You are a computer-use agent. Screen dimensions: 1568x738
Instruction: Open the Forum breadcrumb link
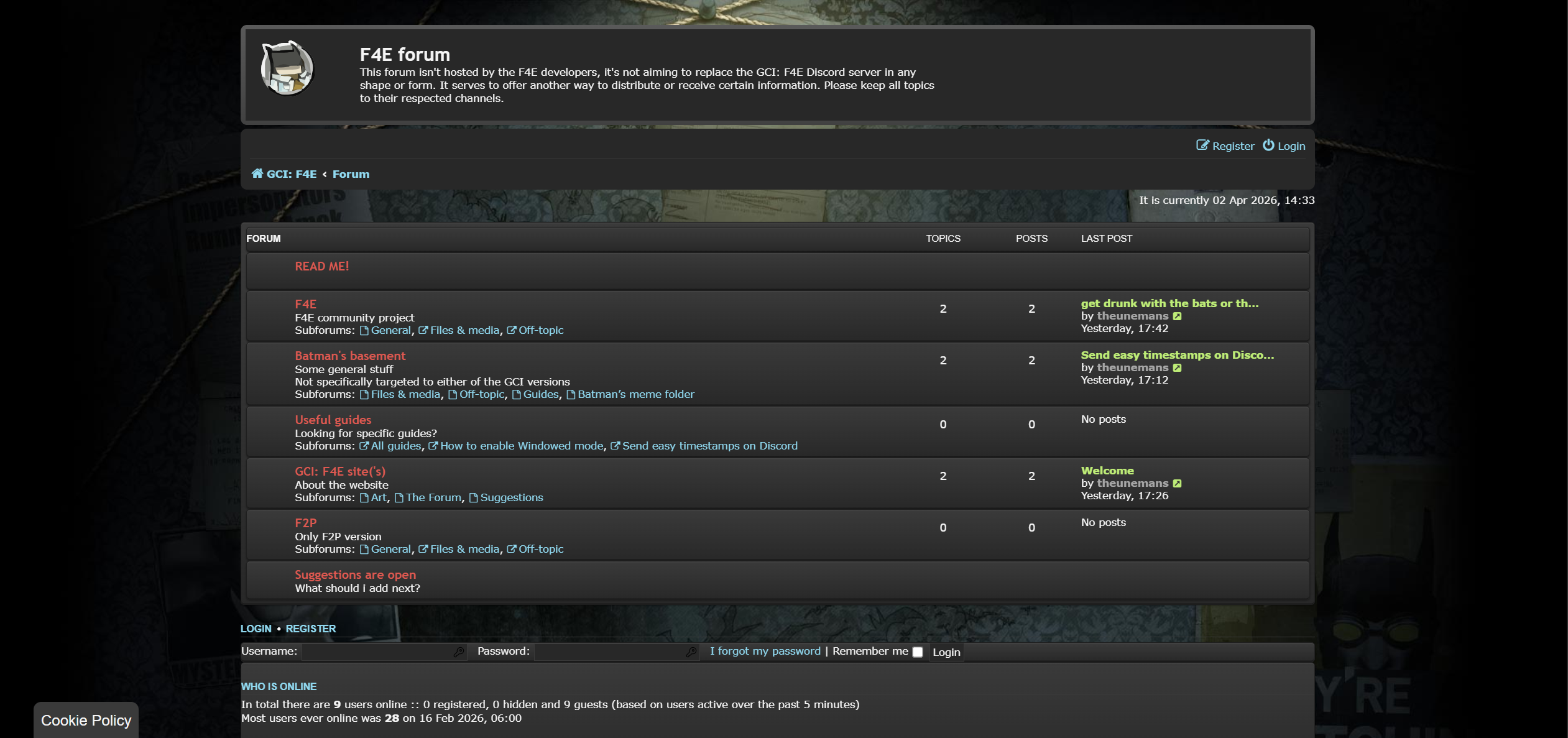[x=351, y=174]
